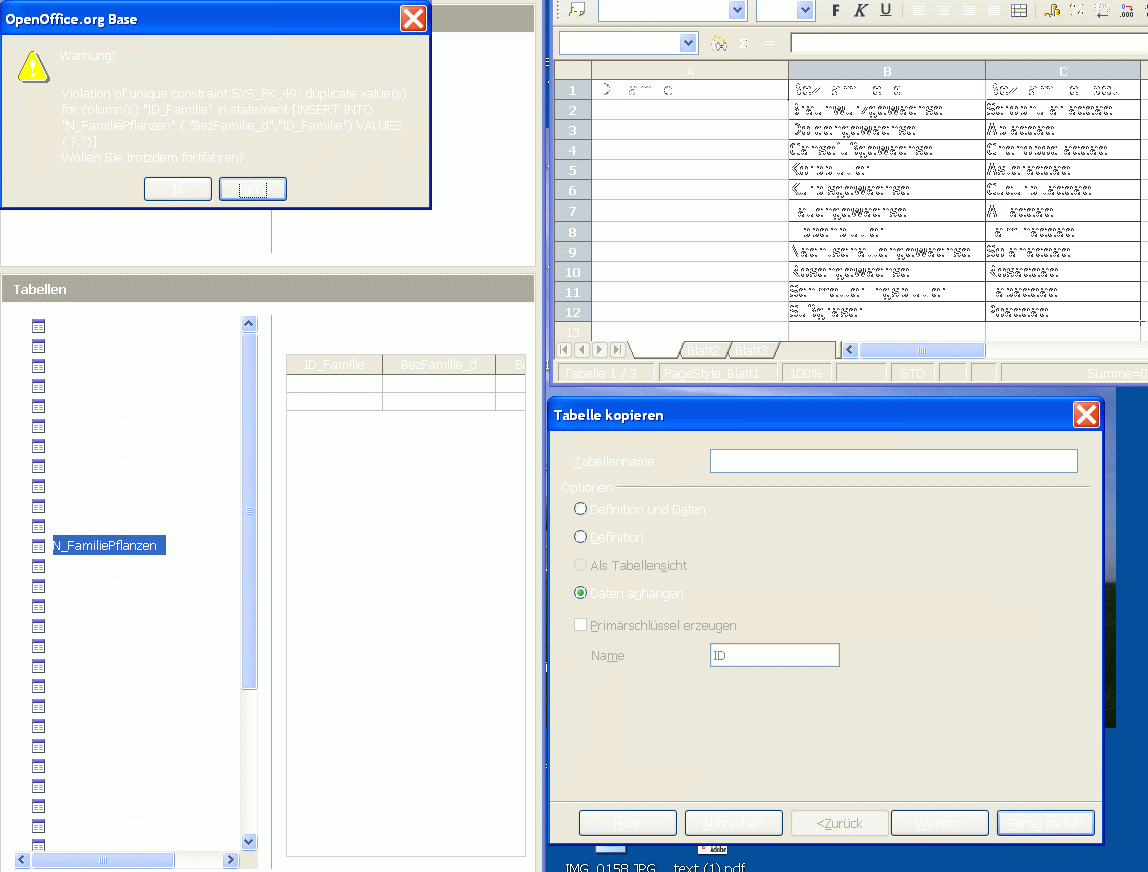Select the 'Definition' radio option

(x=580, y=537)
